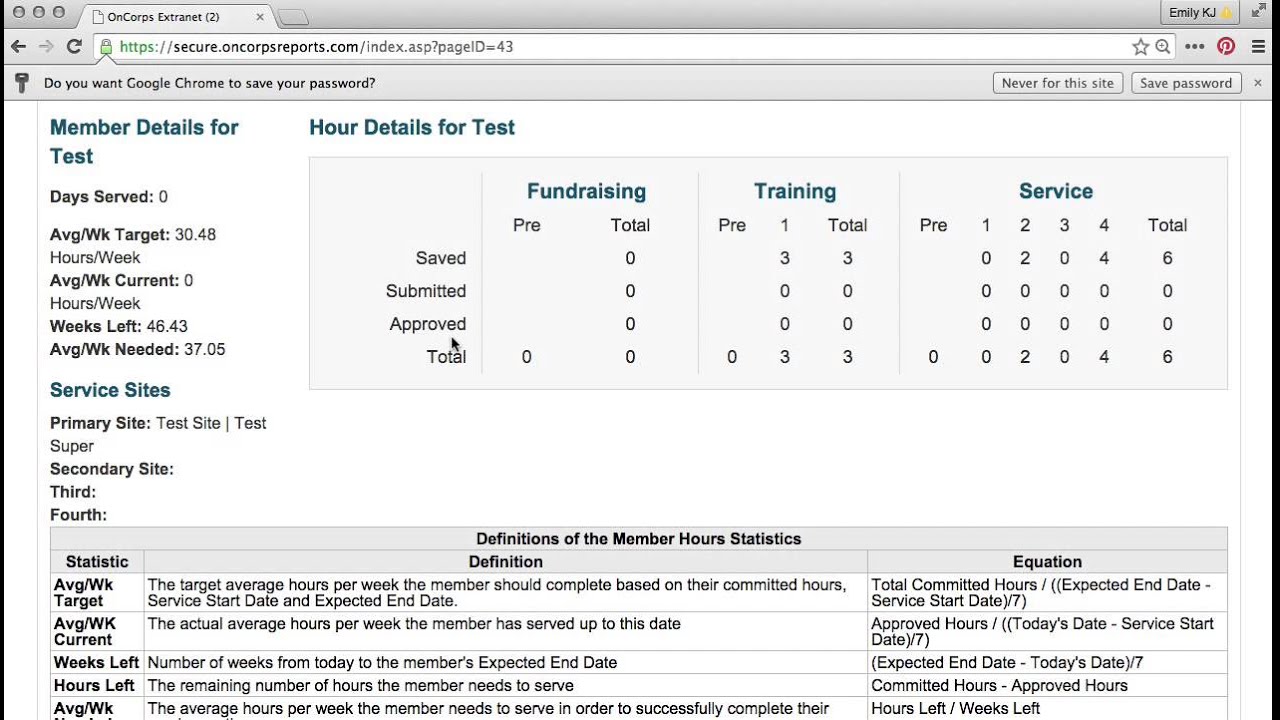Click the Submitted row label
The height and width of the screenshot is (720, 1280).
(426, 291)
